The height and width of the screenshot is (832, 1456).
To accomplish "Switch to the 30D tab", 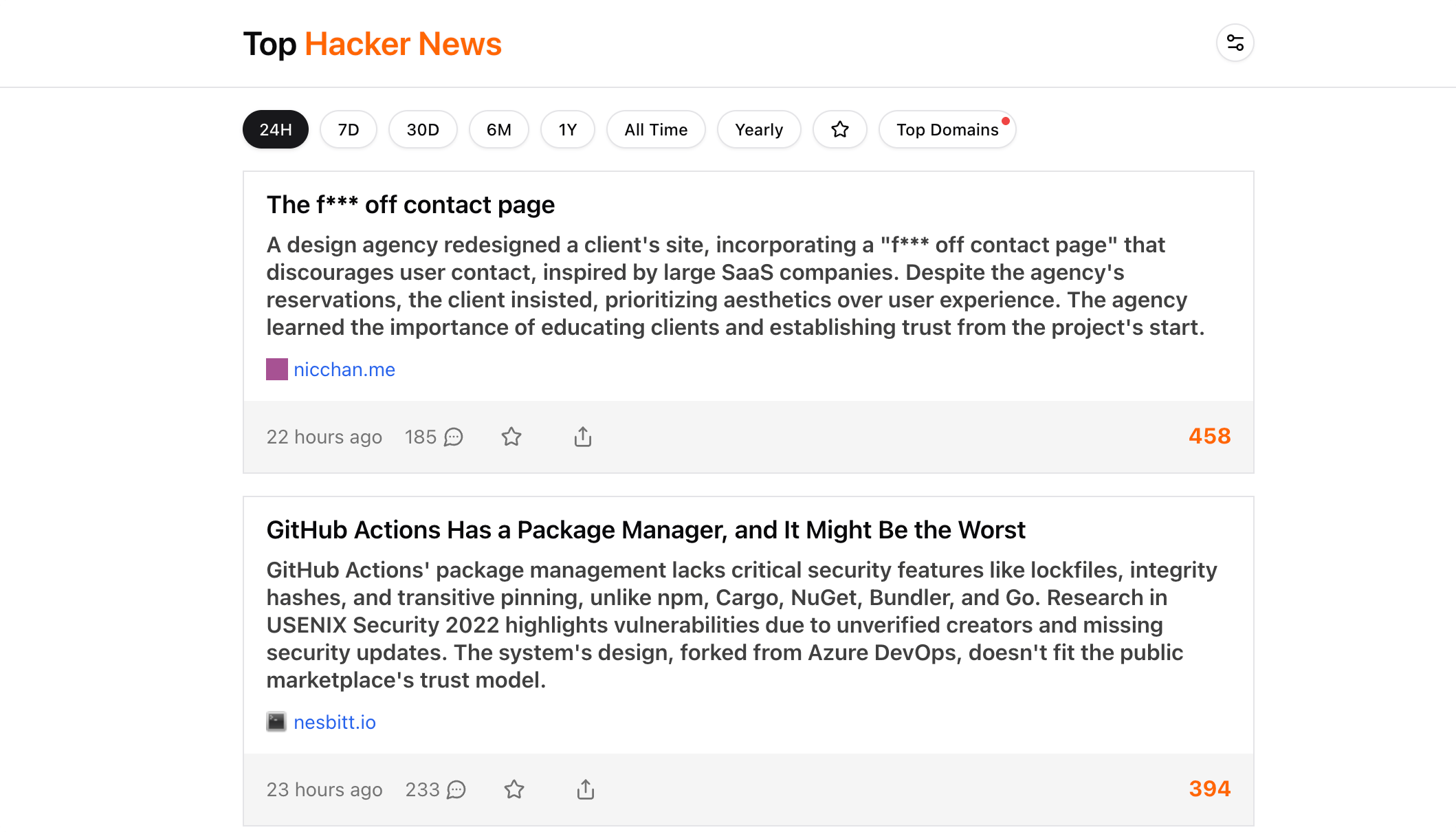I will [423, 129].
